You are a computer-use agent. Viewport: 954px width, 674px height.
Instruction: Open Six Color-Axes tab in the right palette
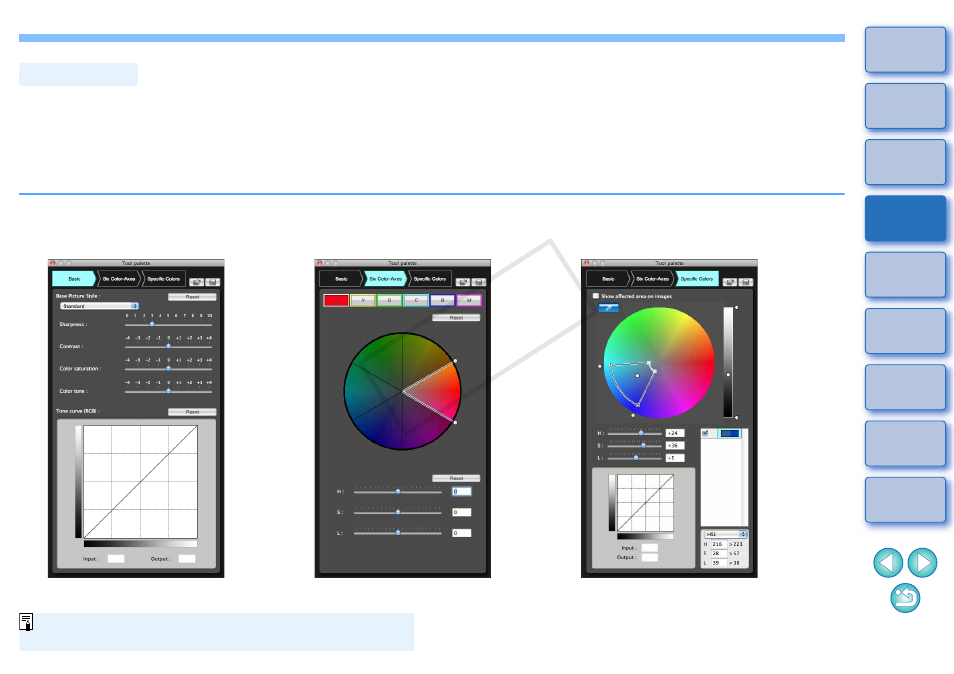click(x=652, y=279)
